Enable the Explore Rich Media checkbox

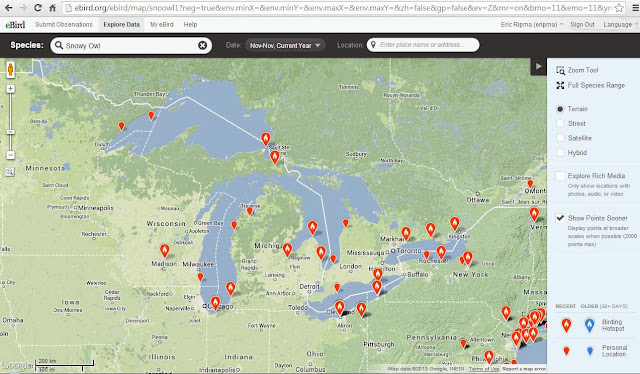click(560, 176)
